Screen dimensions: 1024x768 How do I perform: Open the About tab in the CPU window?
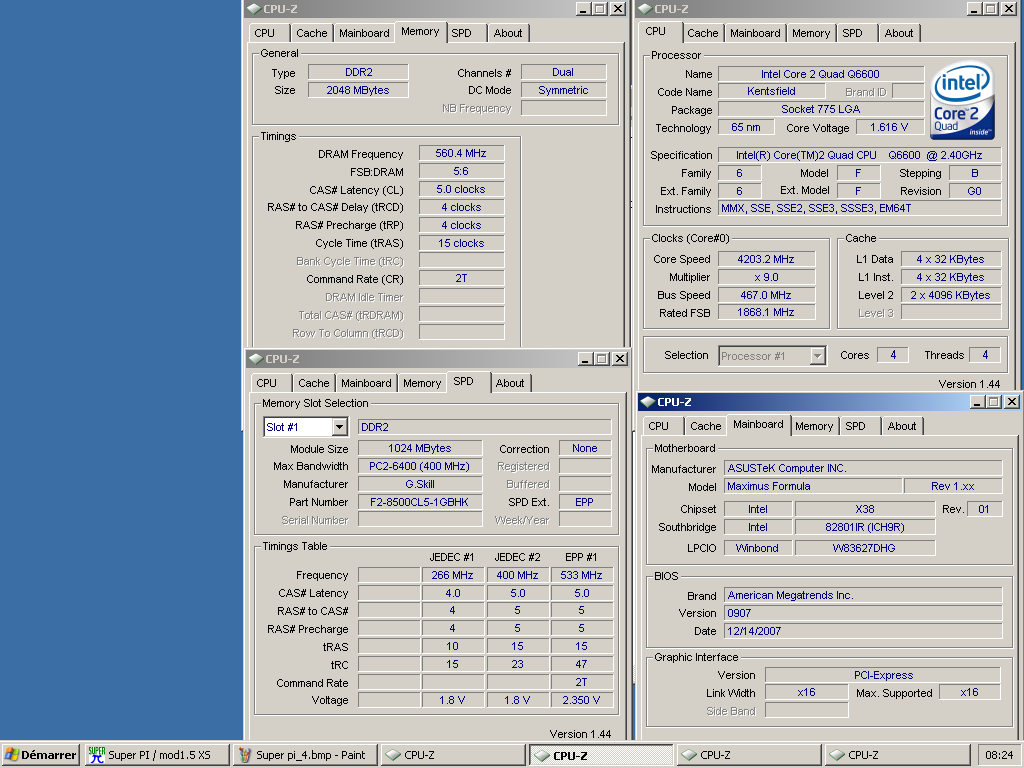click(899, 33)
